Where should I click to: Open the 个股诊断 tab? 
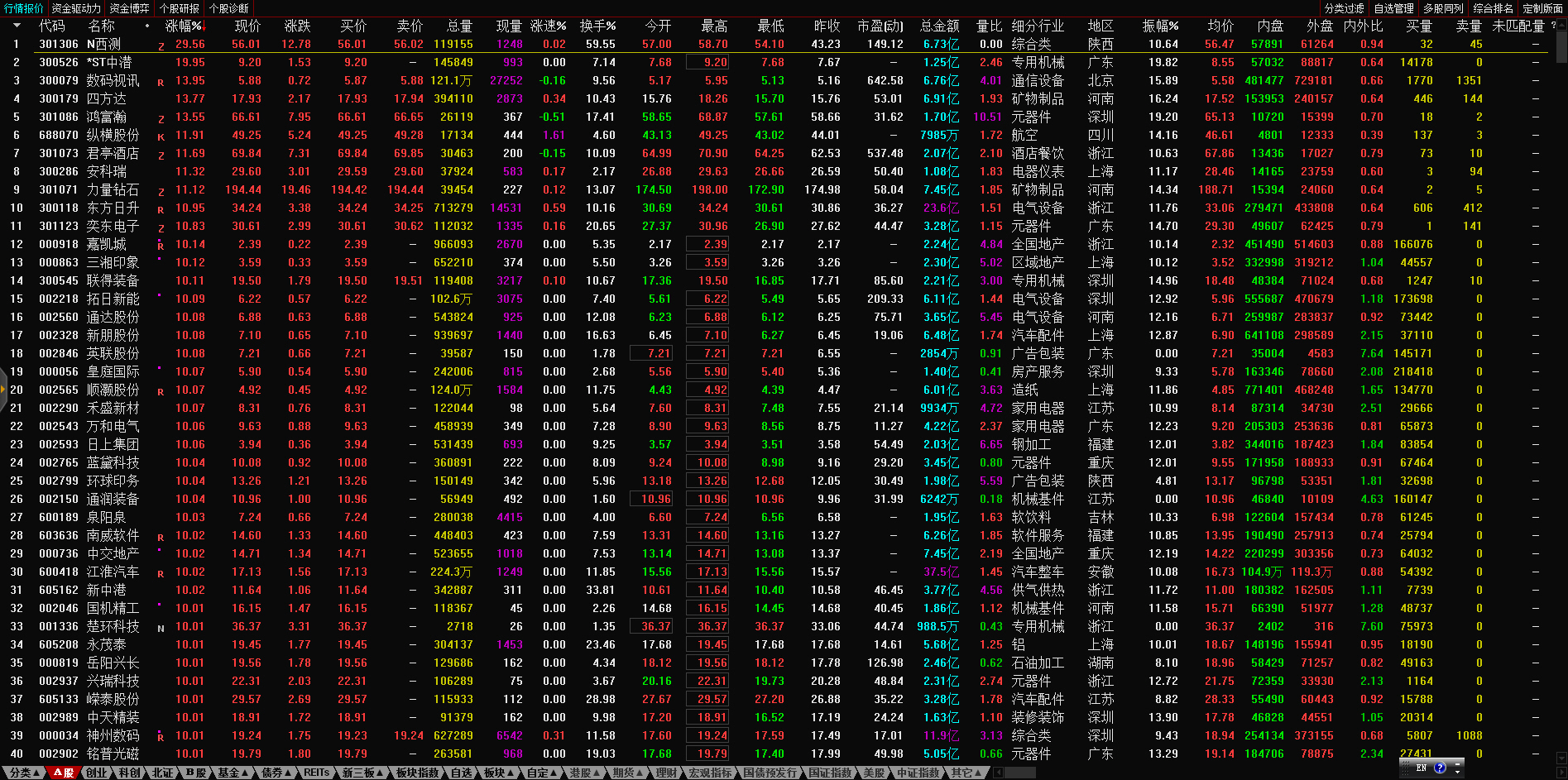pos(229,8)
